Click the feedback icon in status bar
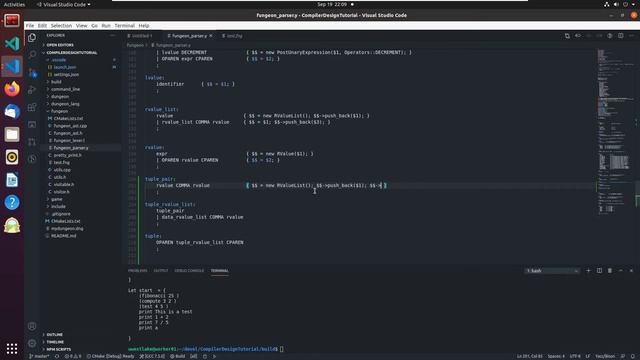Screen dimensions: 640x360 click(x=623, y=356)
